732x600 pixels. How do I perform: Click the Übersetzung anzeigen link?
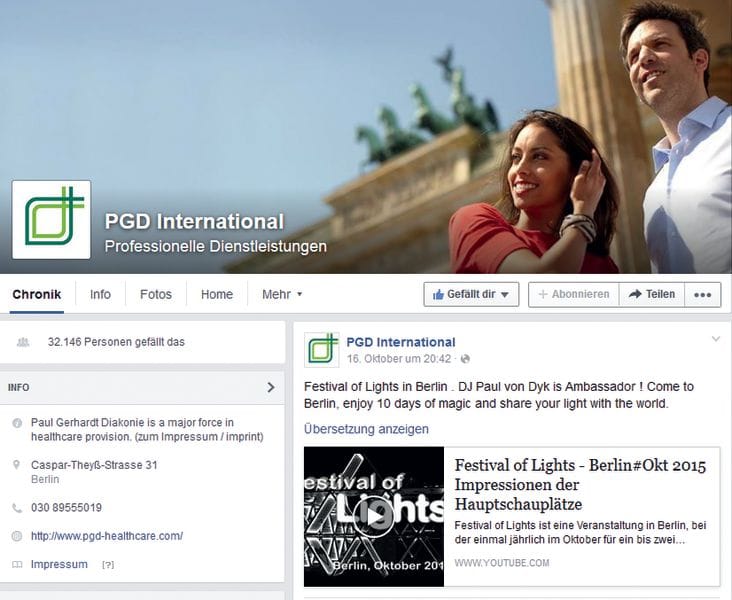tap(366, 429)
